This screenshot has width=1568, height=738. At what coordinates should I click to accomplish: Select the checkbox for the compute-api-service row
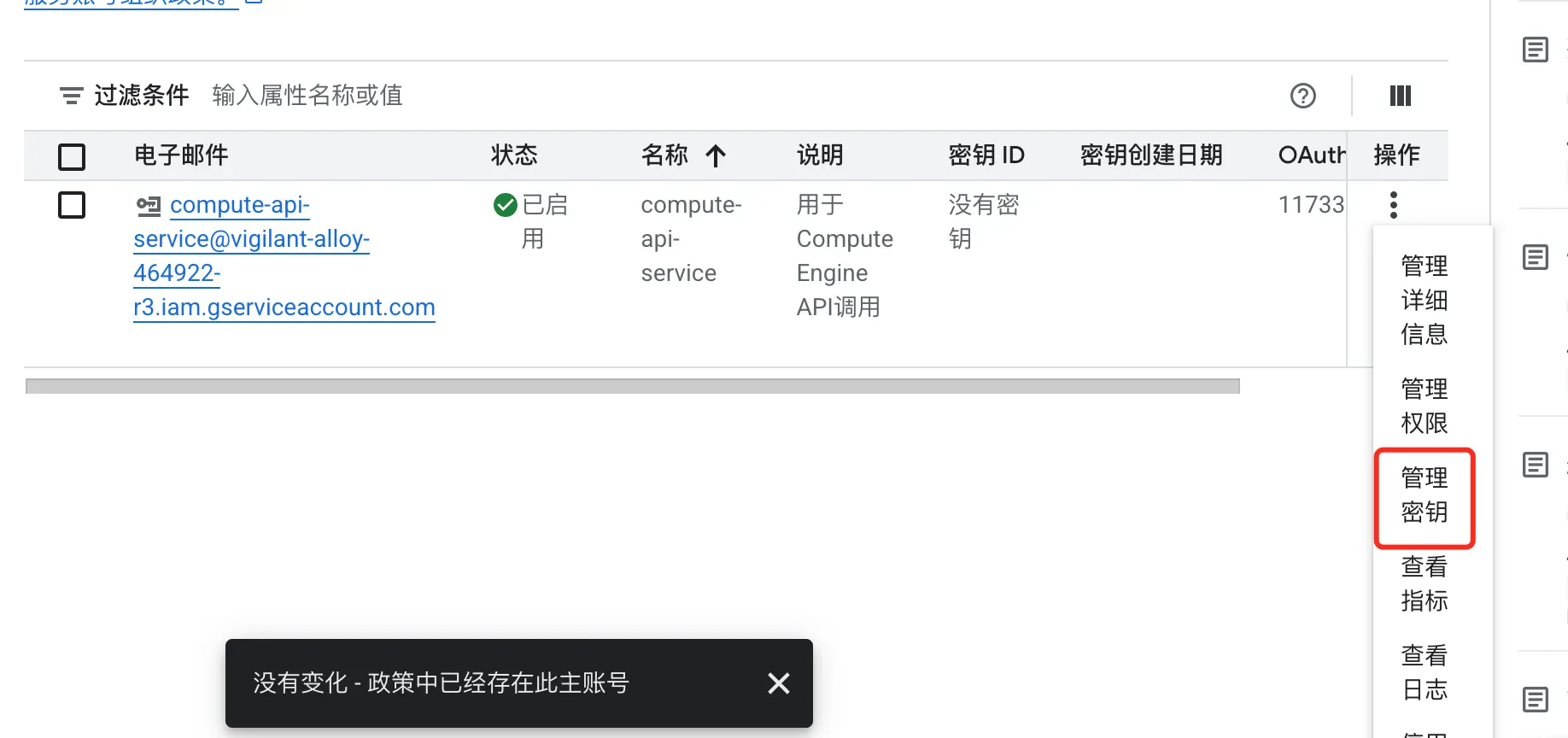(71, 205)
